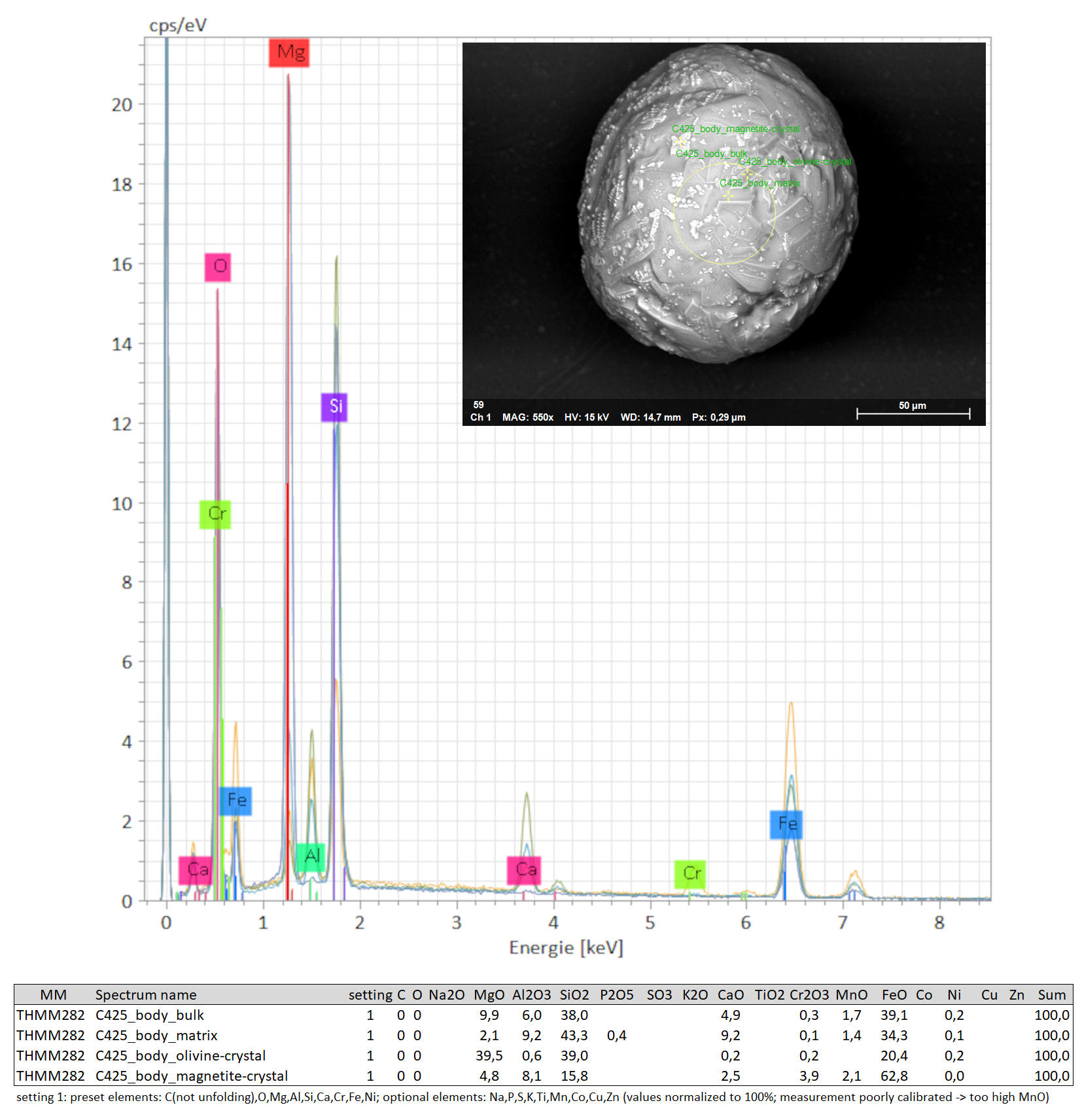Select the Cr label near 5.4 keV
Image resolution: width=1082 pixels, height=1120 pixels.
click(x=690, y=874)
